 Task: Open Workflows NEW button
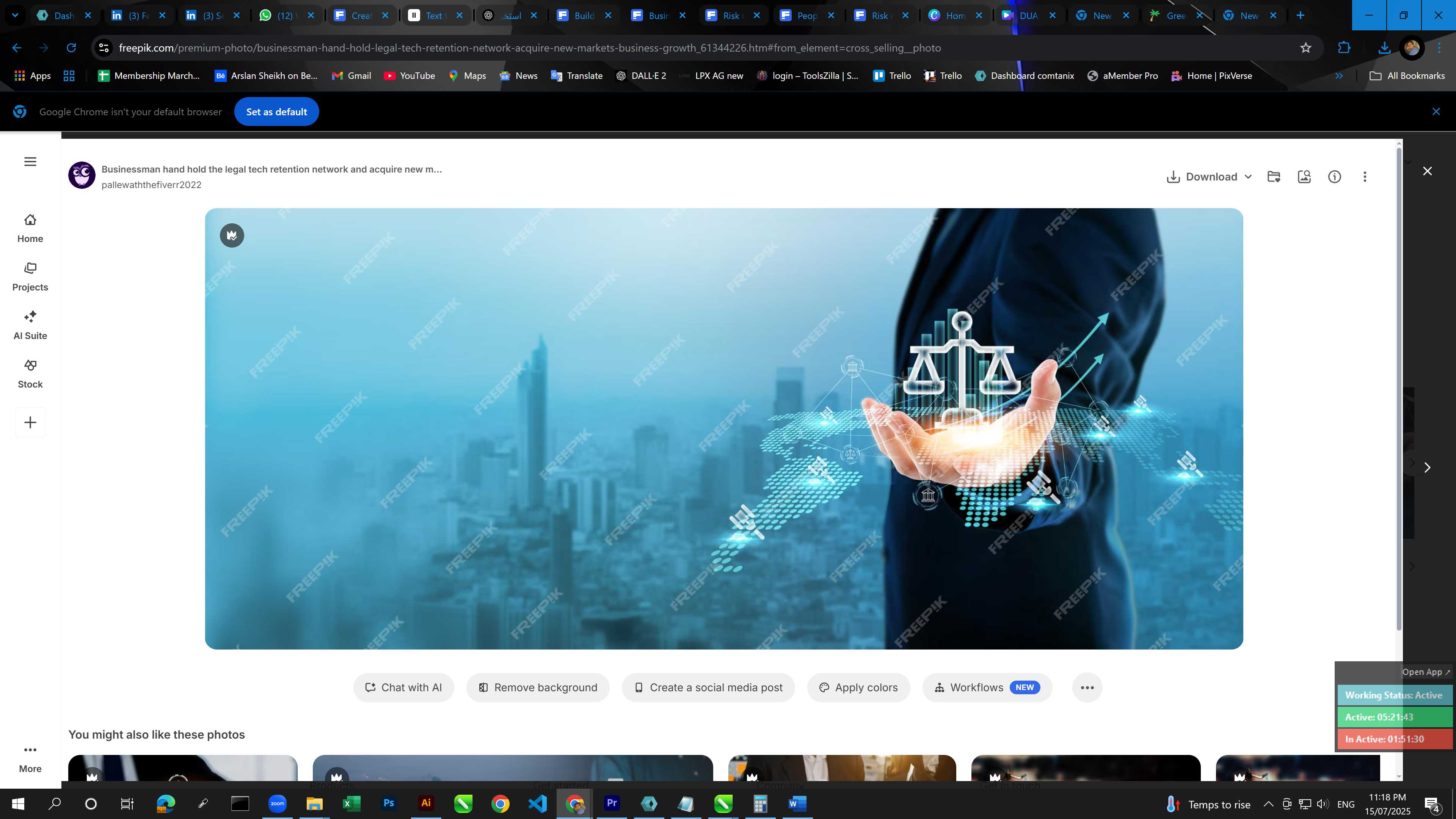987,687
